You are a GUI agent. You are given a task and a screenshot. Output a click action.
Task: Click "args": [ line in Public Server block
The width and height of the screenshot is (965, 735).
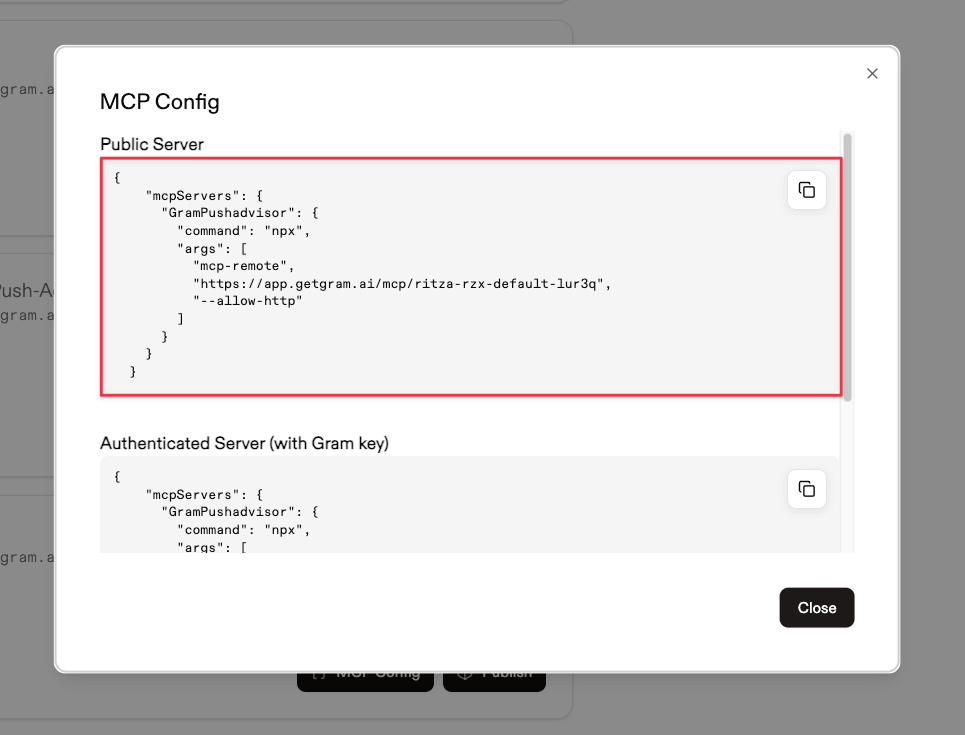click(x=212, y=249)
